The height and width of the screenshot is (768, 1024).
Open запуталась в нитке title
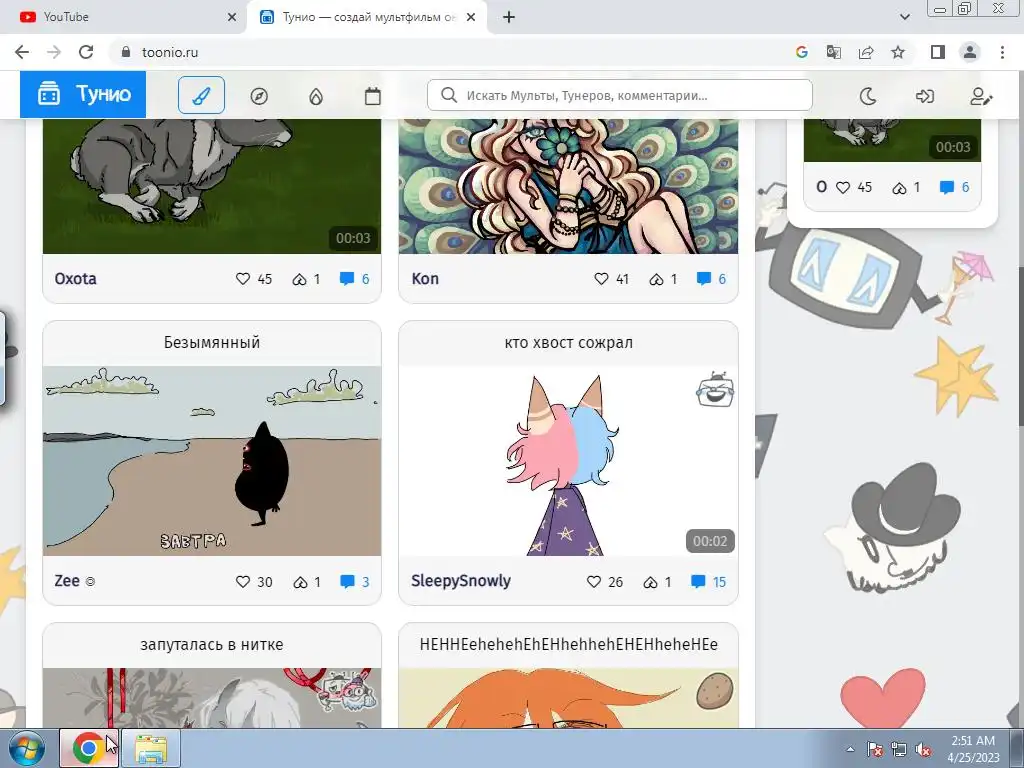(212, 645)
